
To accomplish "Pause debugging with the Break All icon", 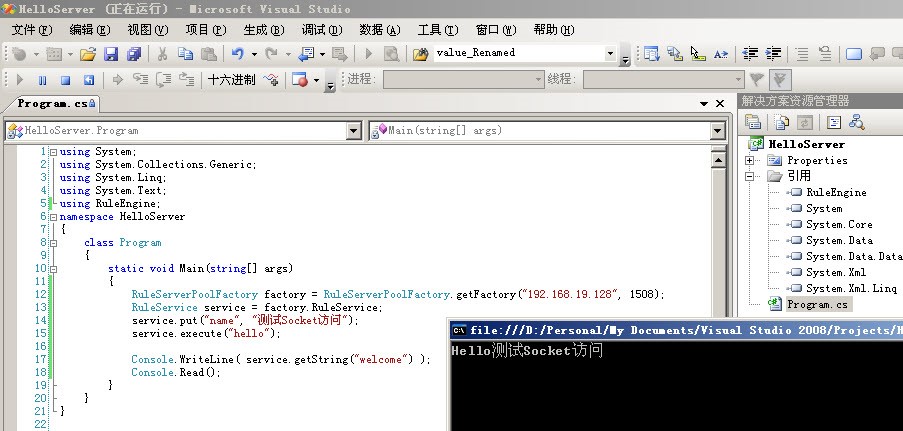I will click(43, 80).
